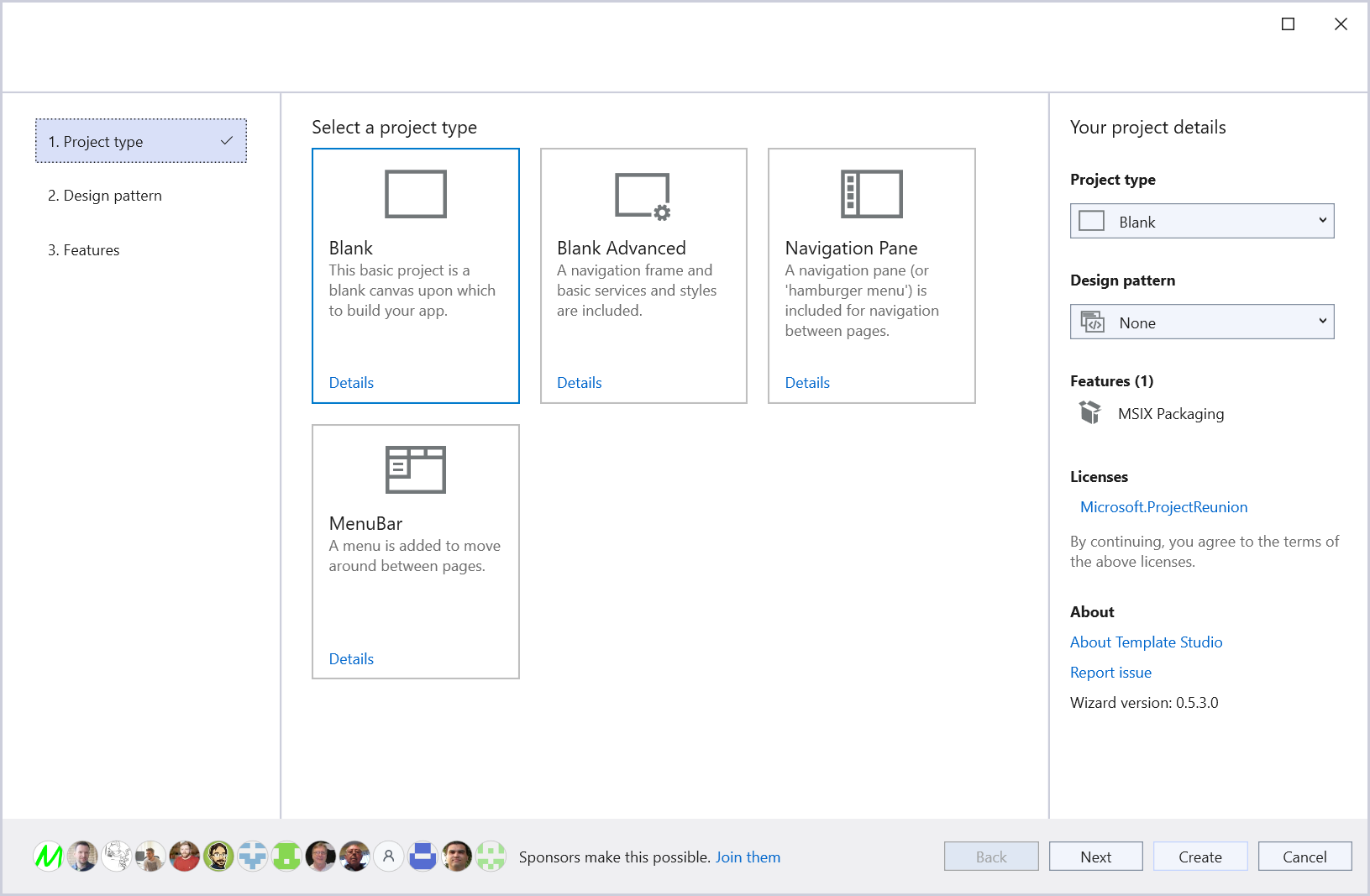1370x896 pixels.
Task: Click the Create button
Action: 1200,857
